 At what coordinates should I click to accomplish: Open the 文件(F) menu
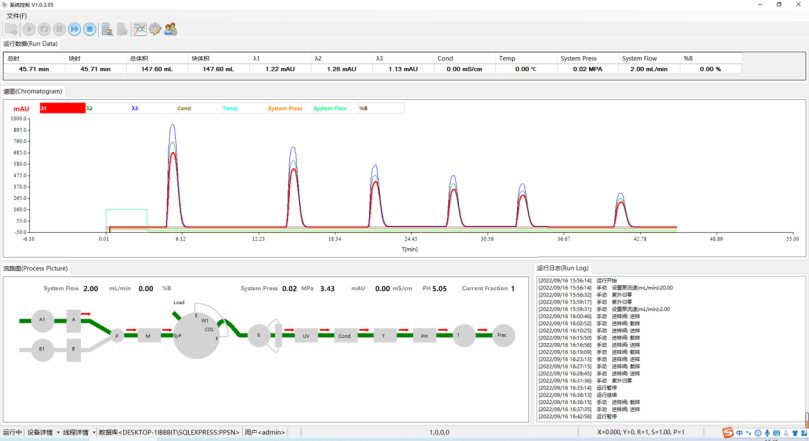coord(16,16)
